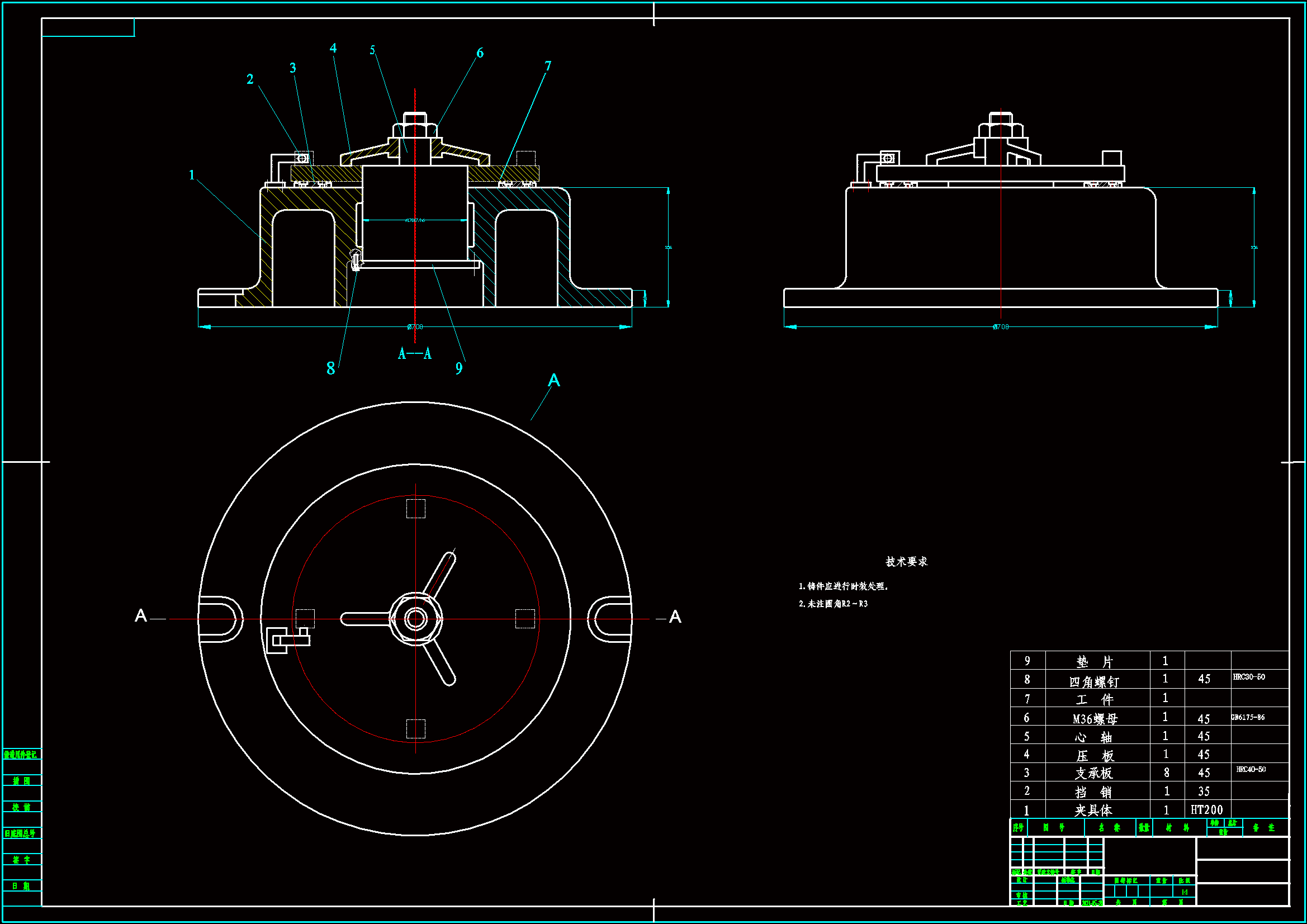The width and height of the screenshot is (1307, 924).
Task: Click callout number 6 near the nut
Action: coord(480,53)
